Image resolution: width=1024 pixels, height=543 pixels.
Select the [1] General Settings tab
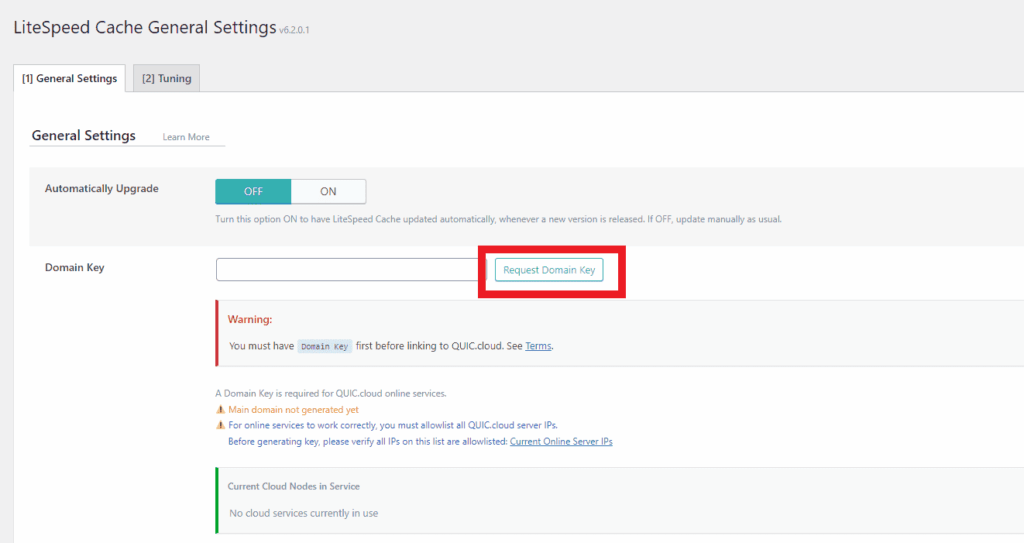click(x=69, y=78)
